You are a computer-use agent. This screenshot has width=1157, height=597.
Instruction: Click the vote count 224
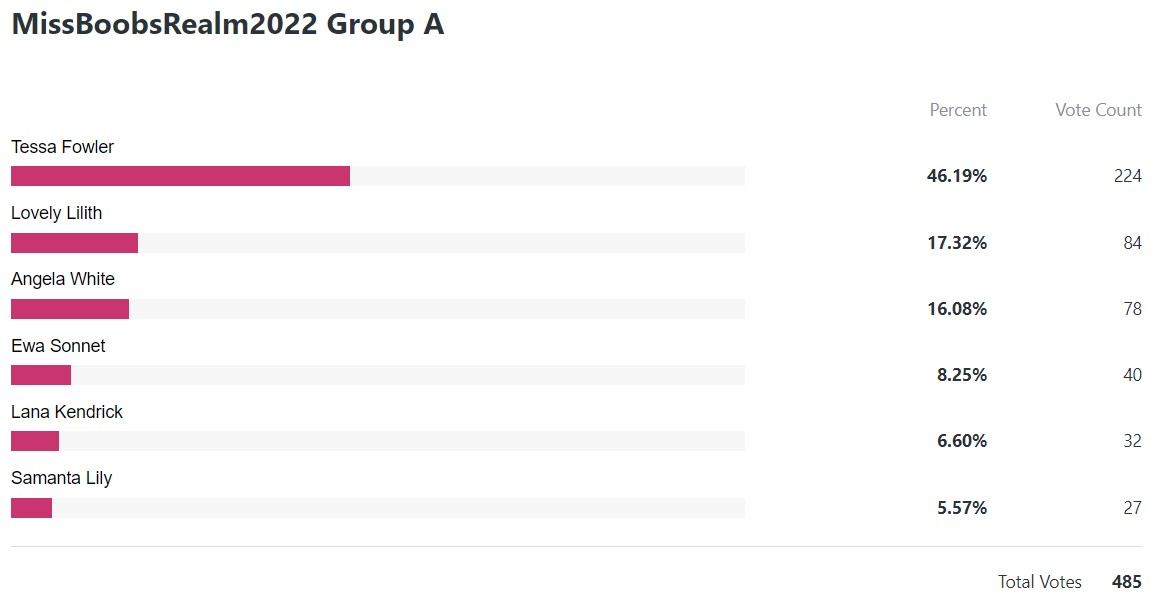(x=1127, y=176)
